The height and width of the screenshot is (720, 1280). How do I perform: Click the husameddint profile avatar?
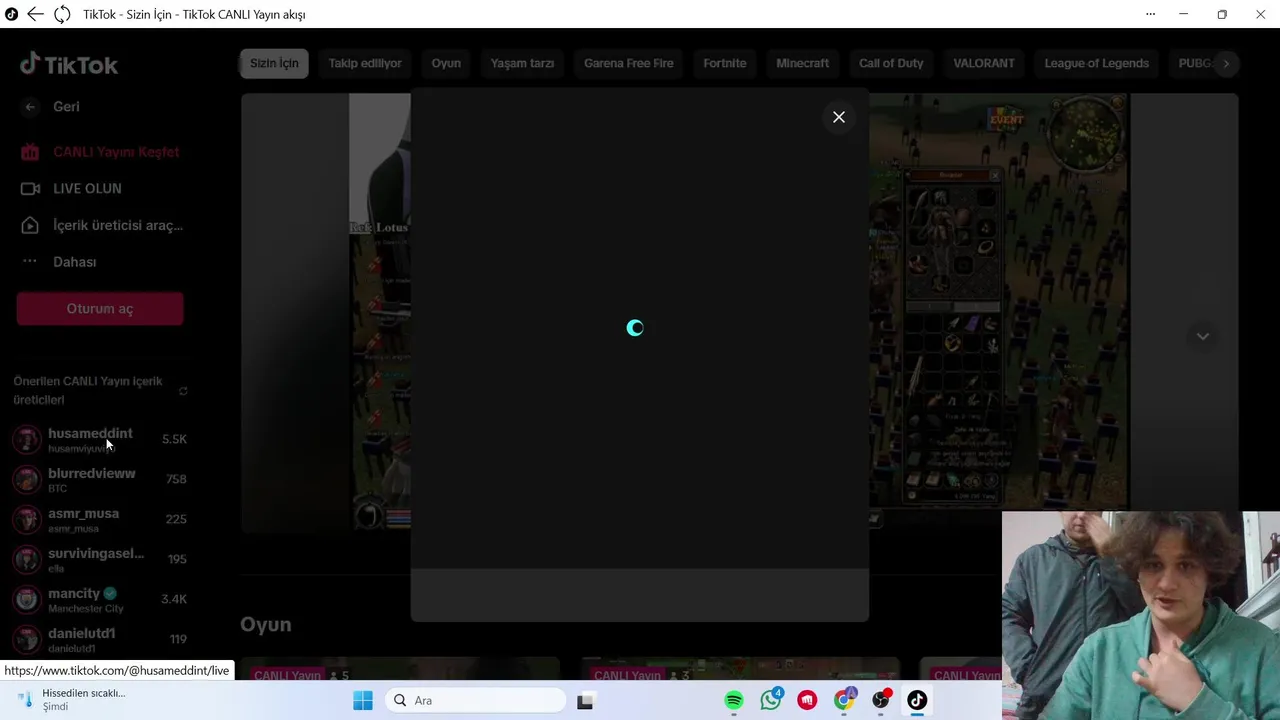coord(27,439)
